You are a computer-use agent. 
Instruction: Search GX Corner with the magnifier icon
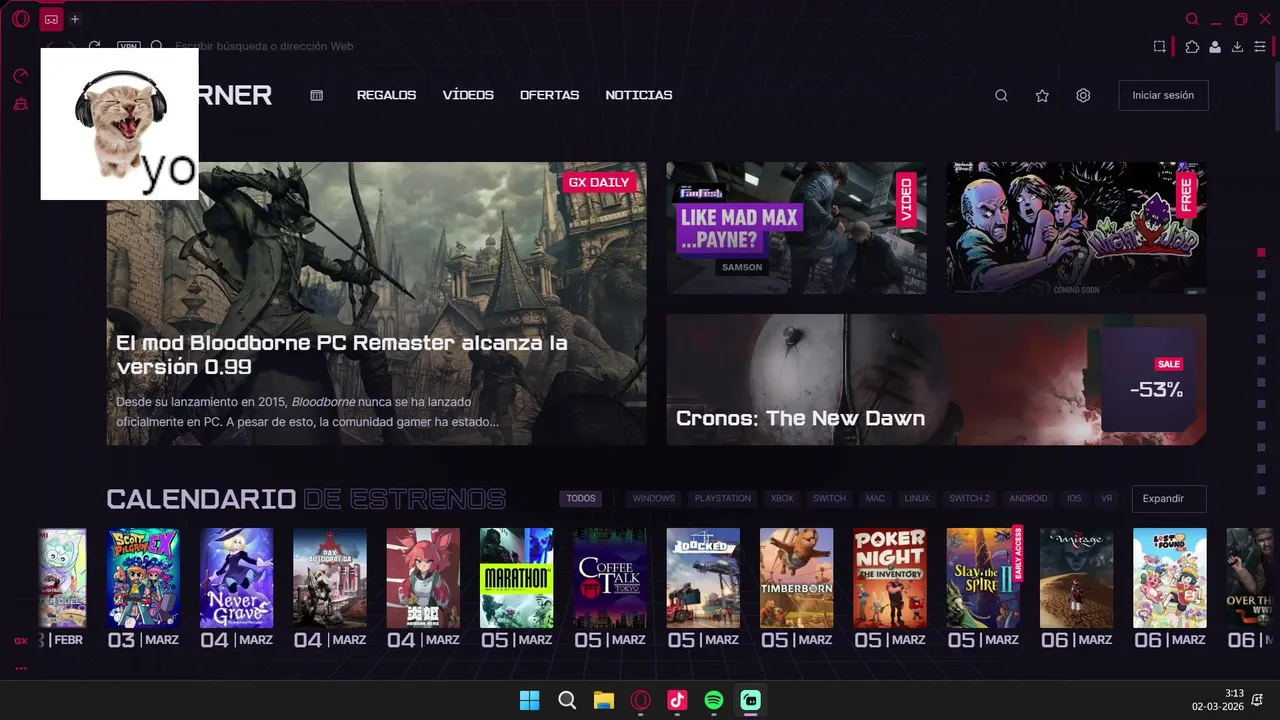(x=1001, y=96)
